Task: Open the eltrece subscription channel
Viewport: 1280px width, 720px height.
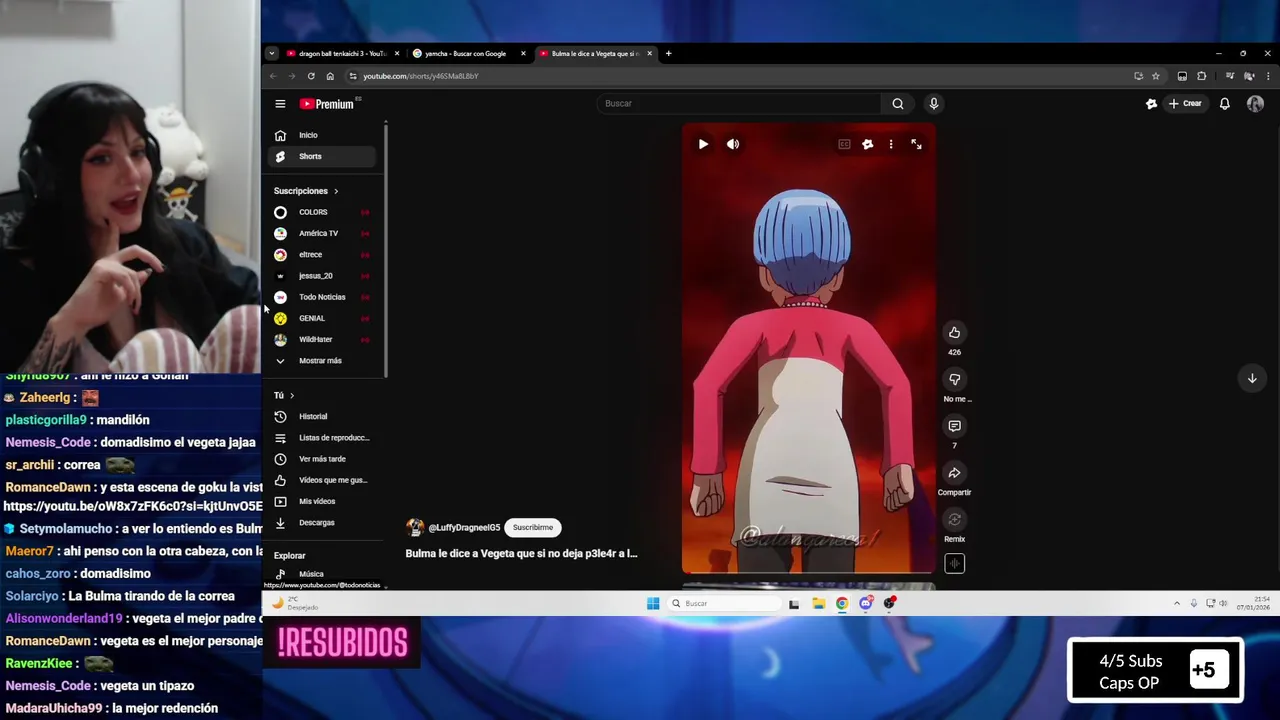Action: (x=322, y=254)
